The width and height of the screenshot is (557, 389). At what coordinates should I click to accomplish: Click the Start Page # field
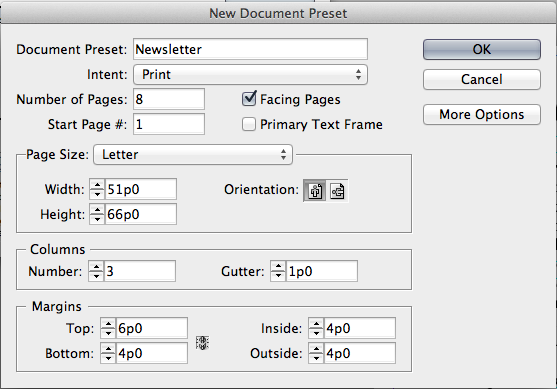(x=169, y=124)
